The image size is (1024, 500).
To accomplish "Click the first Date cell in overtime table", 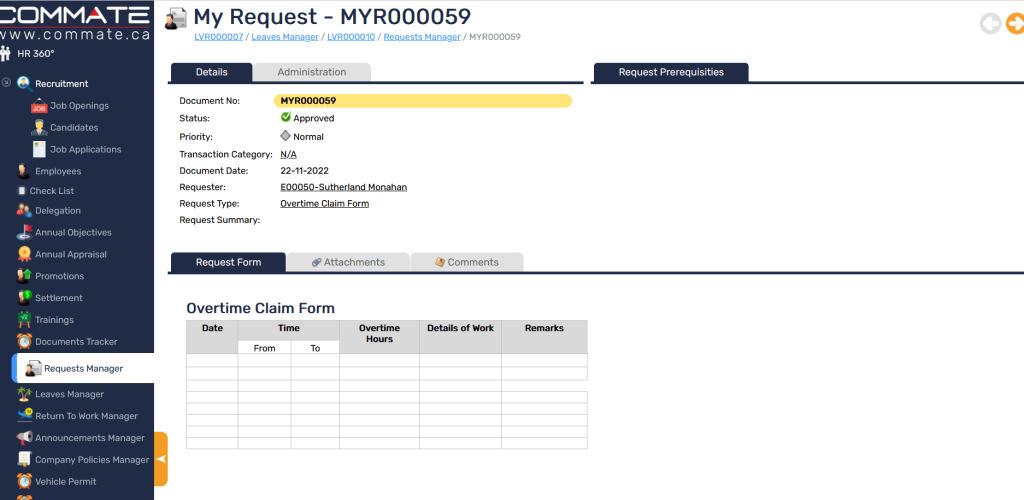I will click(212, 360).
